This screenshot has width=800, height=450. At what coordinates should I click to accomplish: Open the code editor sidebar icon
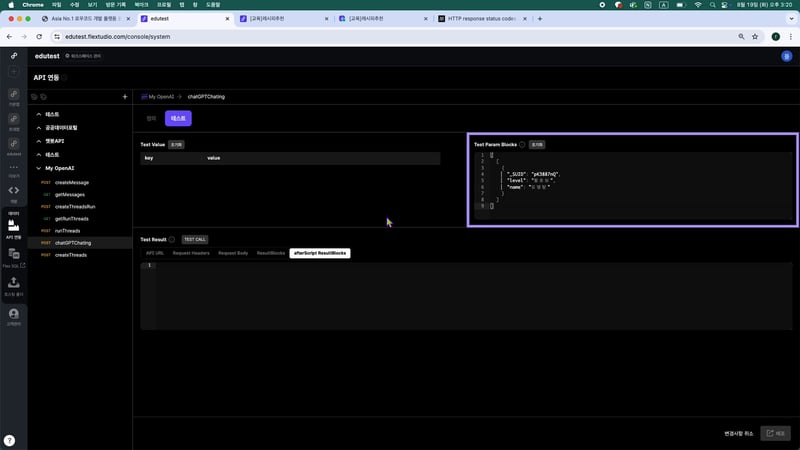14,190
